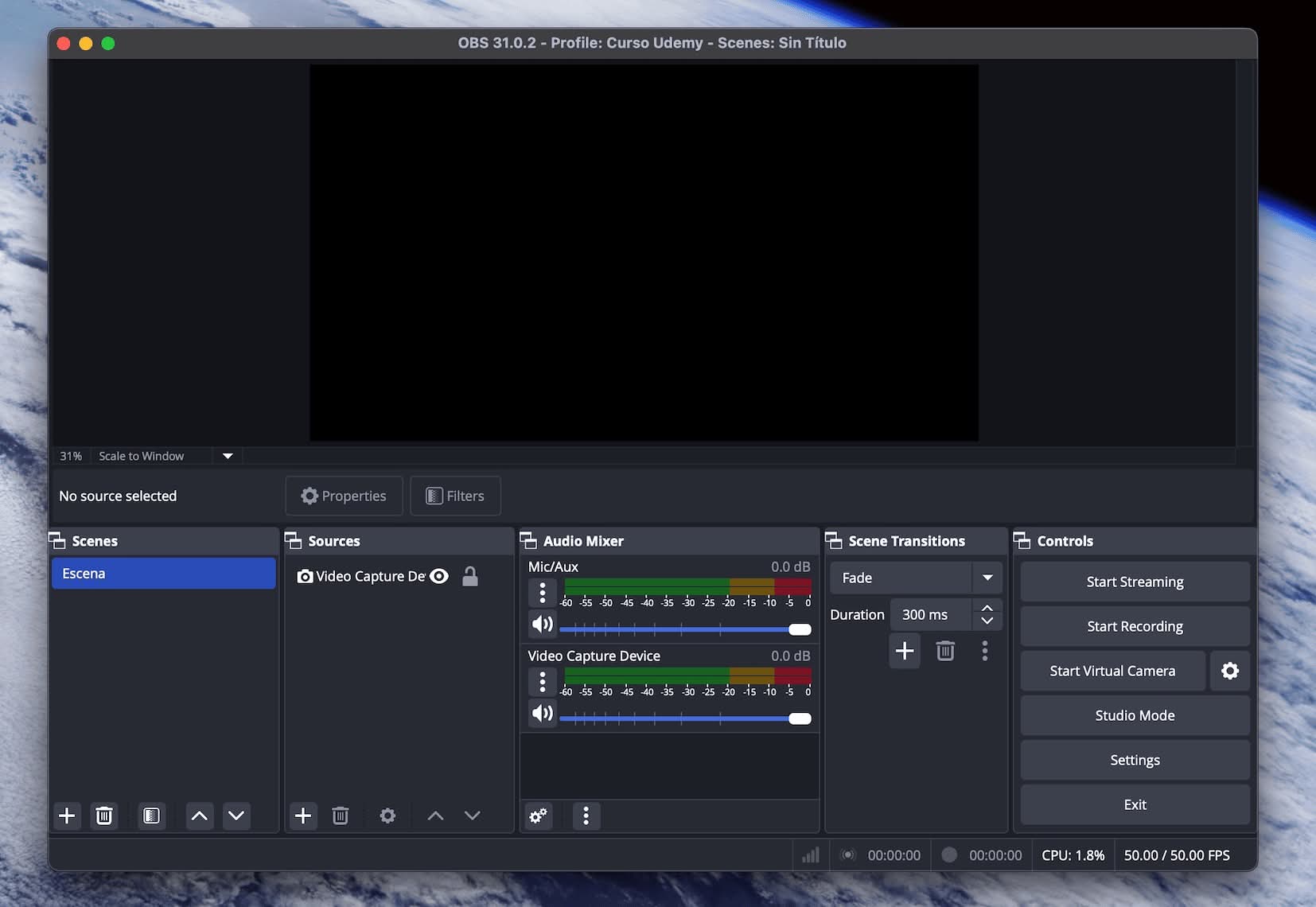This screenshot has height=907, width=1316.
Task: Move scene up with arrow icon
Action: pyautogui.click(x=200, y=816)
